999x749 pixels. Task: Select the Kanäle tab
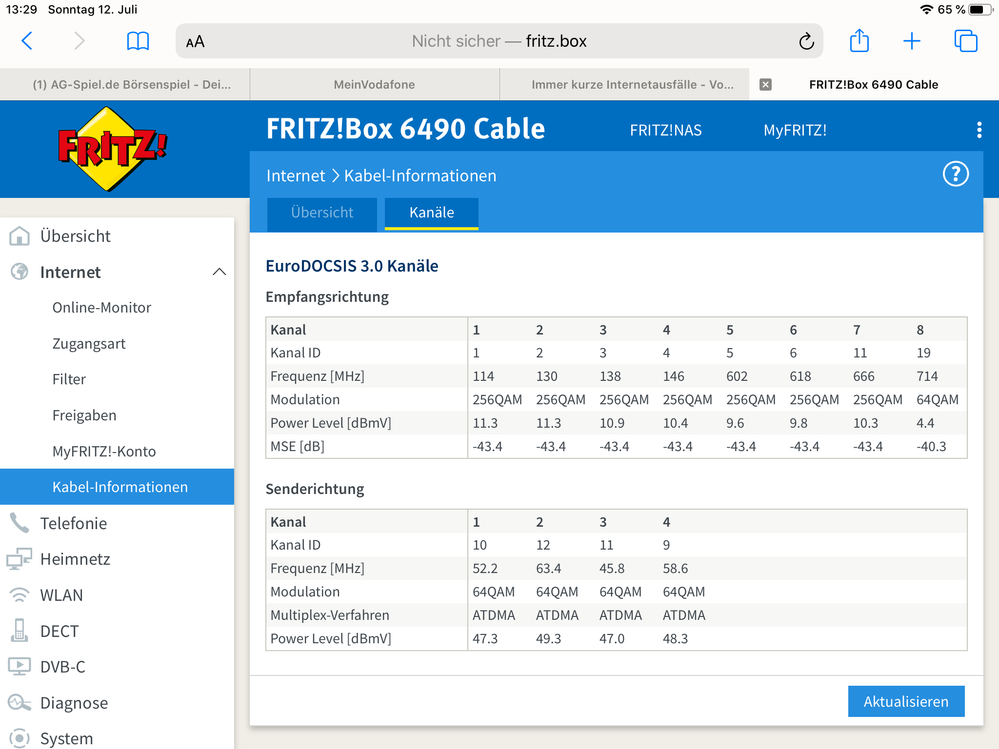tap(432, 213)
